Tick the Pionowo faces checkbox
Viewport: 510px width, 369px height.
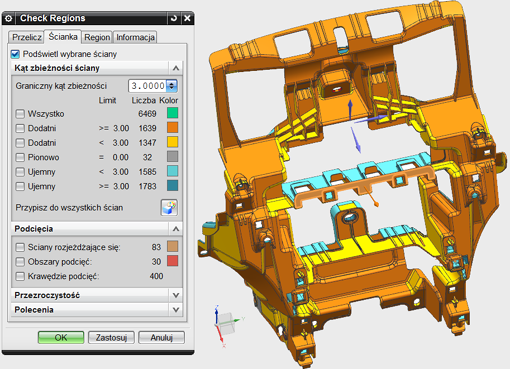[20, 157]
